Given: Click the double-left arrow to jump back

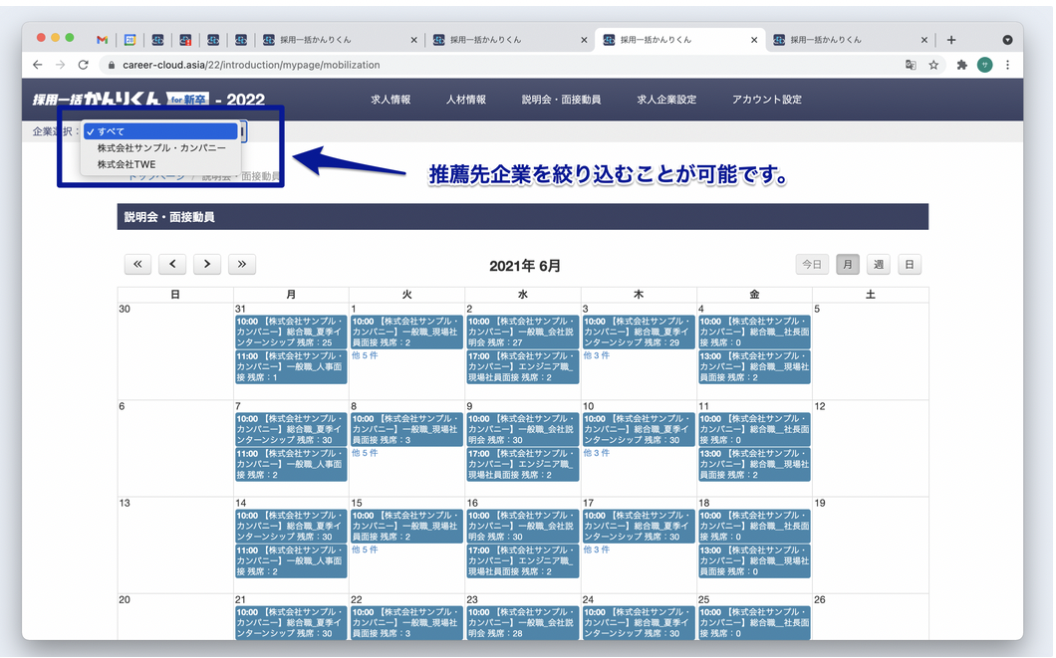Looking at the screenshot, I should click(x=138, y=264).
